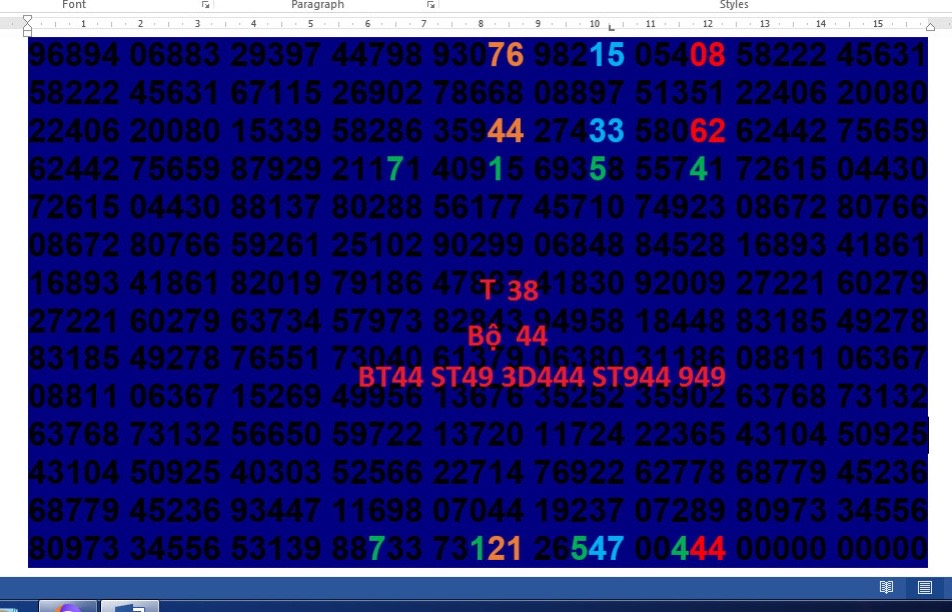Place cursor in number group 78668
Image resolution: width=952 pixels, height=612 pixels.
(478, 92)
